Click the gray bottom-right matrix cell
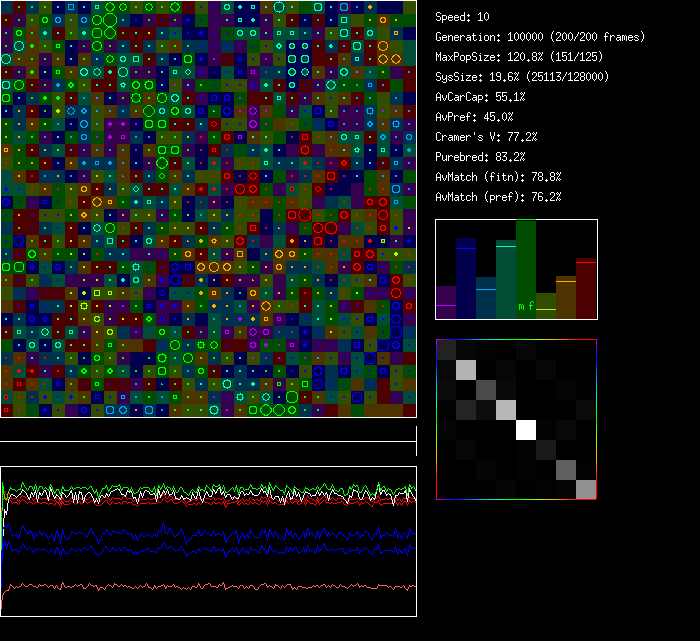 (x=586, y=489)
